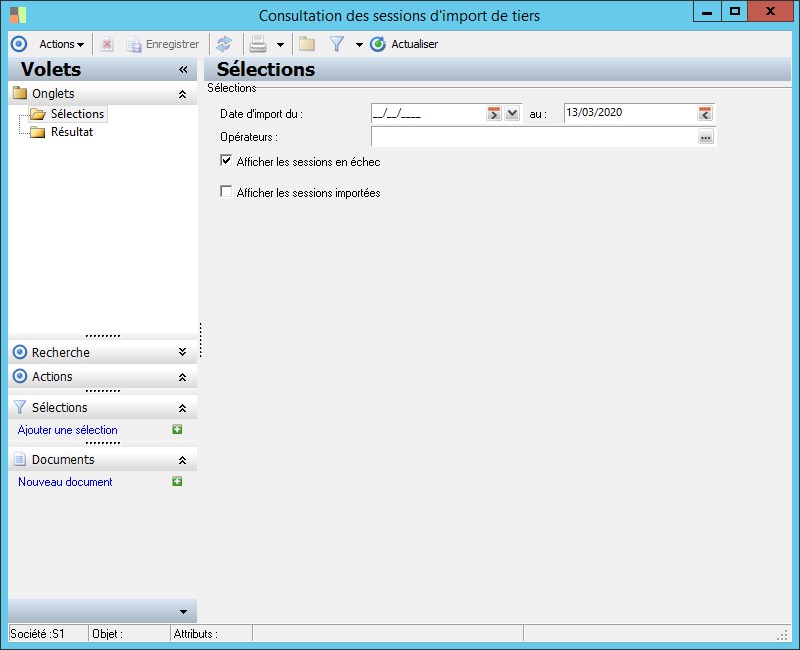800x650 pixels.
Task: Uncheck Afficher les sessions en échec
Action: point(226,161)
